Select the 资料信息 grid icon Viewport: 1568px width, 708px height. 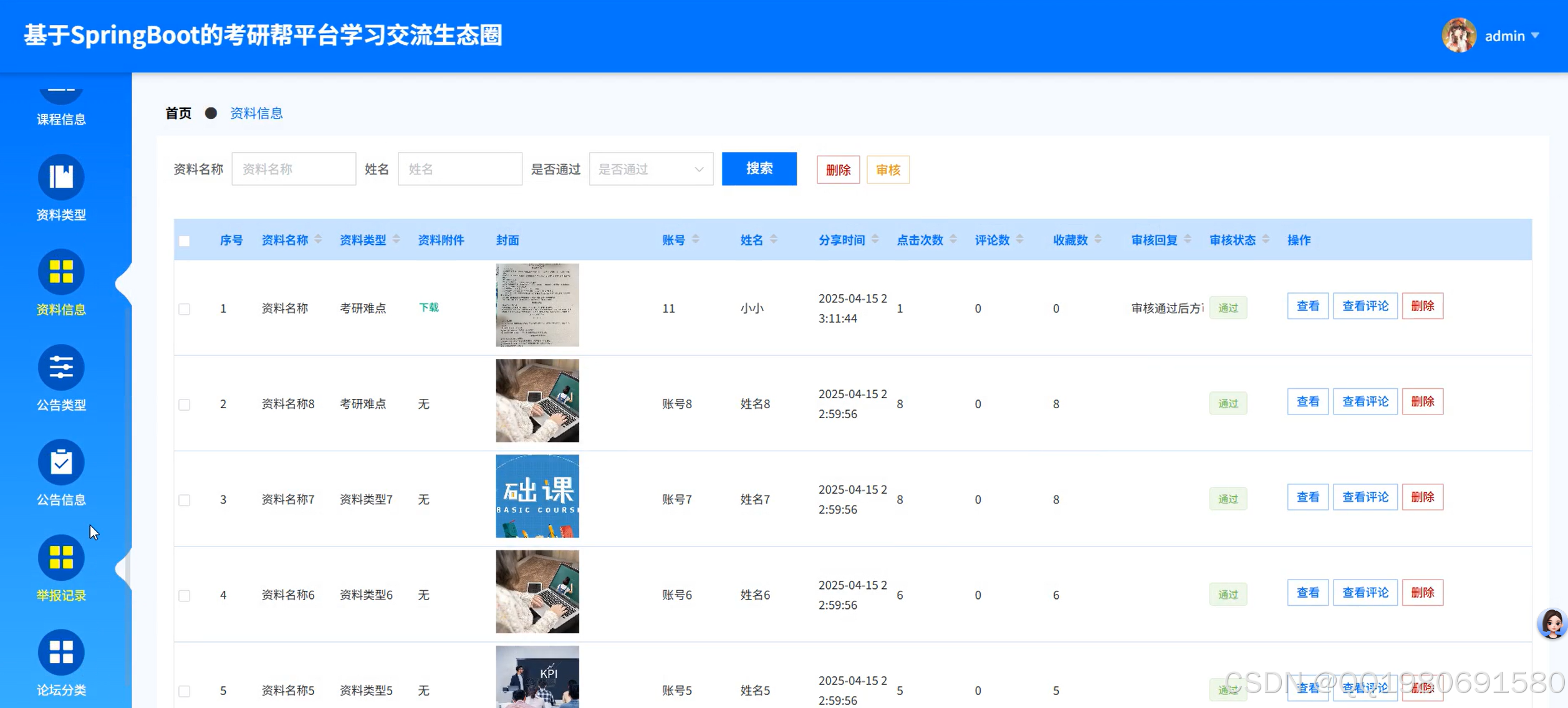pos(61,273)
